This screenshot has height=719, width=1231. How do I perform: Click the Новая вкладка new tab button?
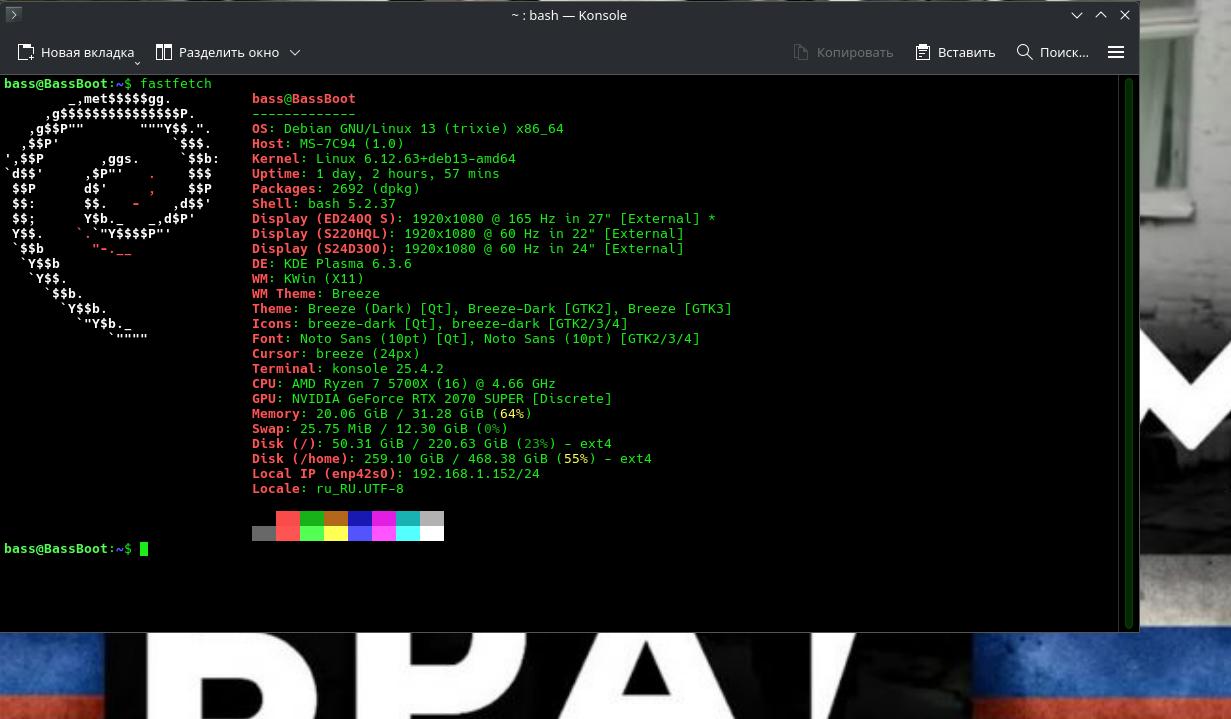coord(76,52)
